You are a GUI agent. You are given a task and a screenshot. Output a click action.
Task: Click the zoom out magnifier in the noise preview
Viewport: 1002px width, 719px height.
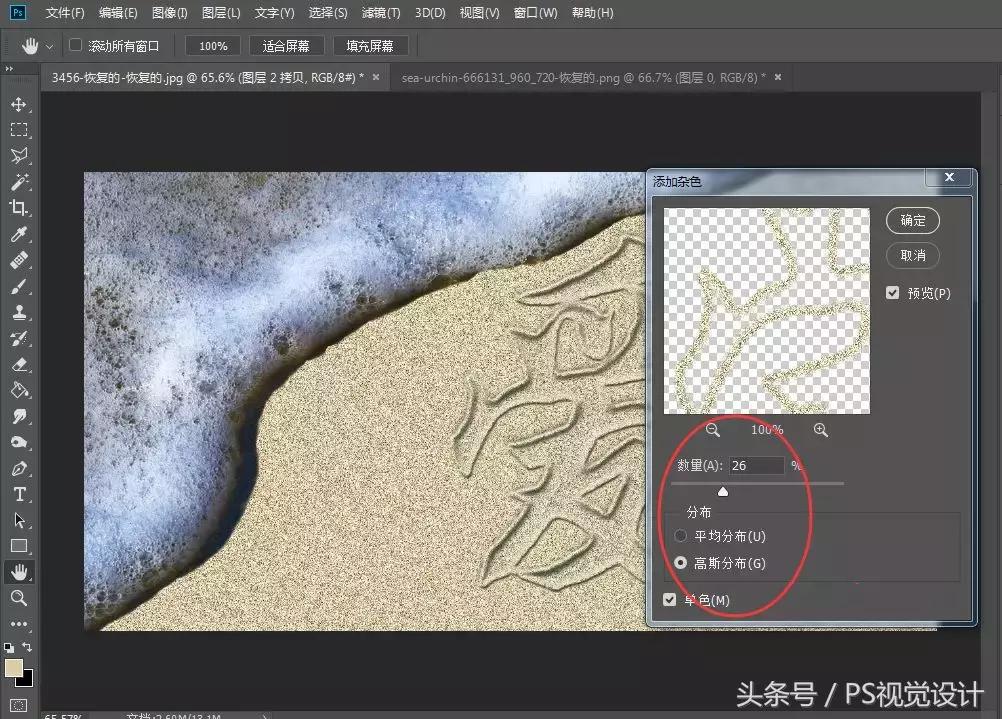click(712, 429)
